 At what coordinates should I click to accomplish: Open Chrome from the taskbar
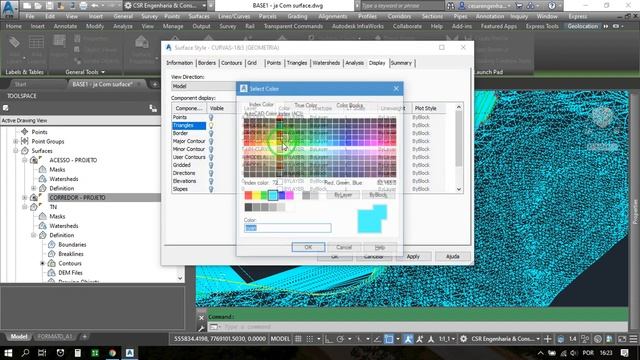112,353
